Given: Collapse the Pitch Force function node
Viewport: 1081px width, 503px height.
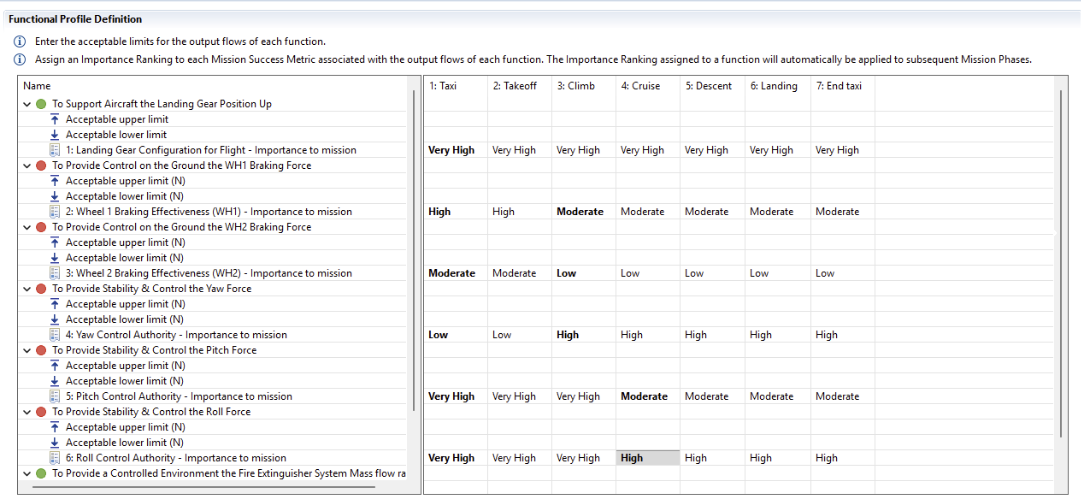Looking at the screenshot, I should [x=27, y=350].
